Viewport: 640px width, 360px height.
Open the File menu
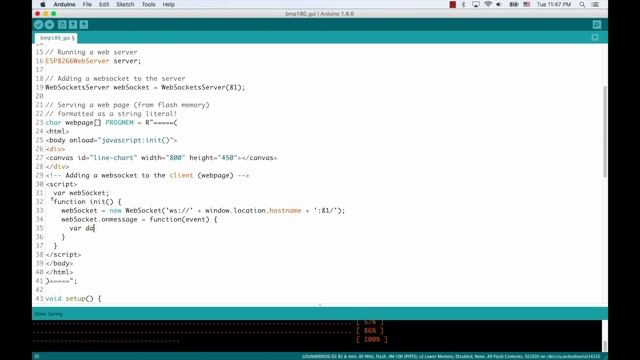(87, 4)
